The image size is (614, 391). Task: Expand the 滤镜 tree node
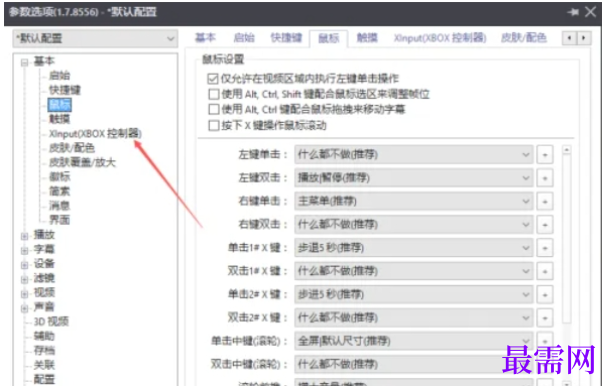[x=25, y=279]
